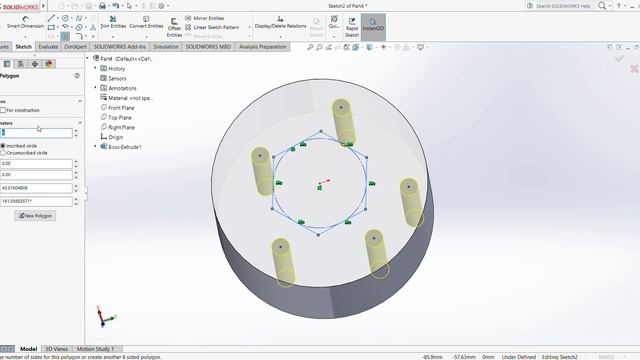This screenshot has height=360, width=640.
Task: Click the View Settings monitor icon
Action: click(x=420, y=47)
